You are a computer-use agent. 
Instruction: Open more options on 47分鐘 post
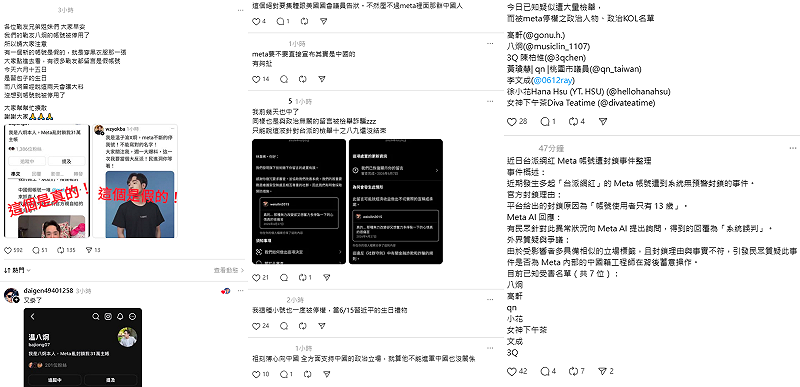click(792, 148)
